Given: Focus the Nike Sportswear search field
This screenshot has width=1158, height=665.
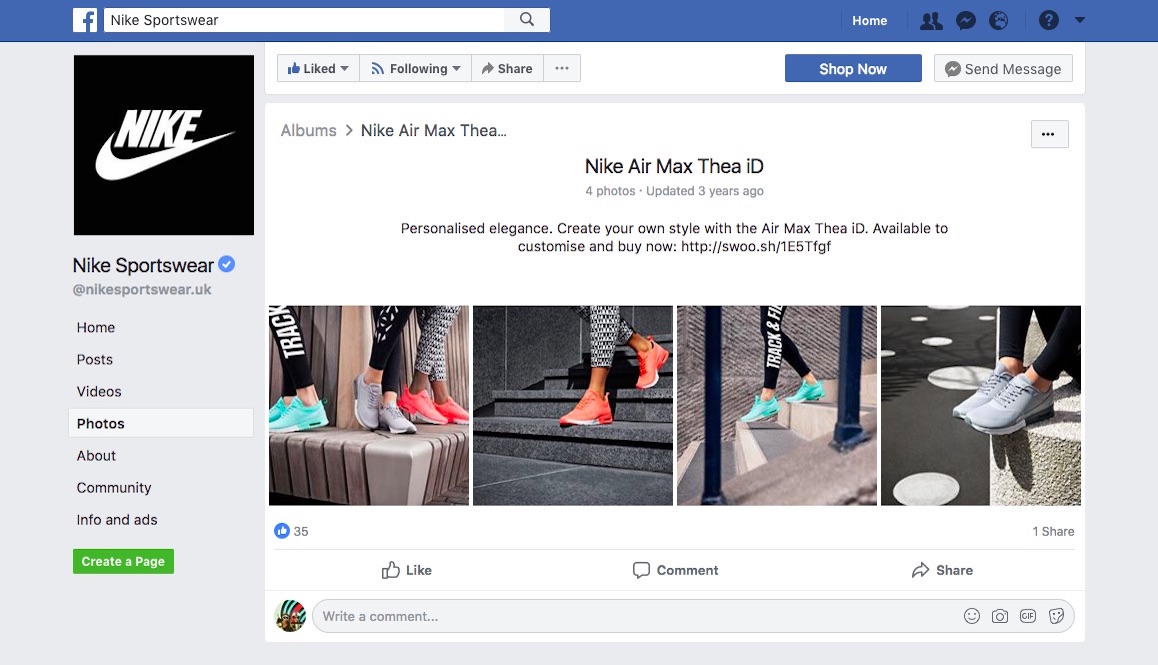Looking at the screenshot, I should click(x=304, y=20).
